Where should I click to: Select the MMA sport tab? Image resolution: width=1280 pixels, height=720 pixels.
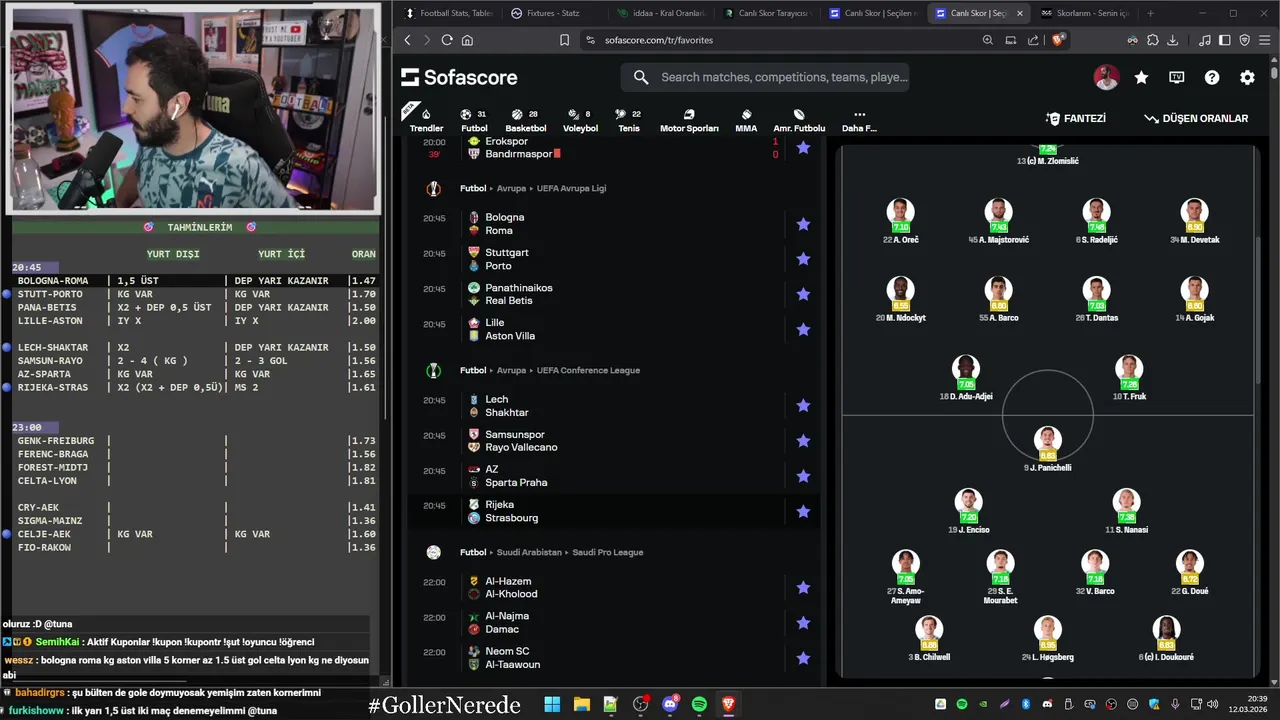click(x=746, y=120)
